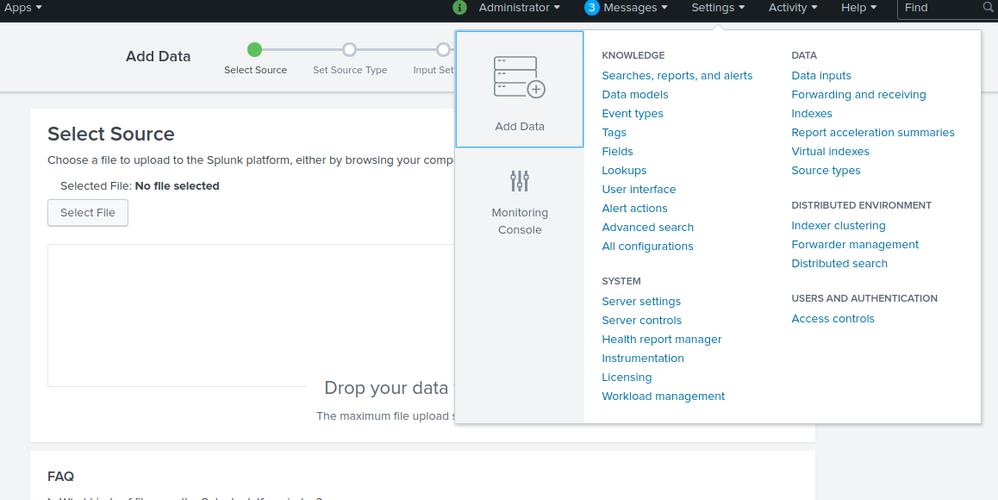The image size is (998, 500).
Task: Click the Messages count badge
Action: tap(592, 8)
